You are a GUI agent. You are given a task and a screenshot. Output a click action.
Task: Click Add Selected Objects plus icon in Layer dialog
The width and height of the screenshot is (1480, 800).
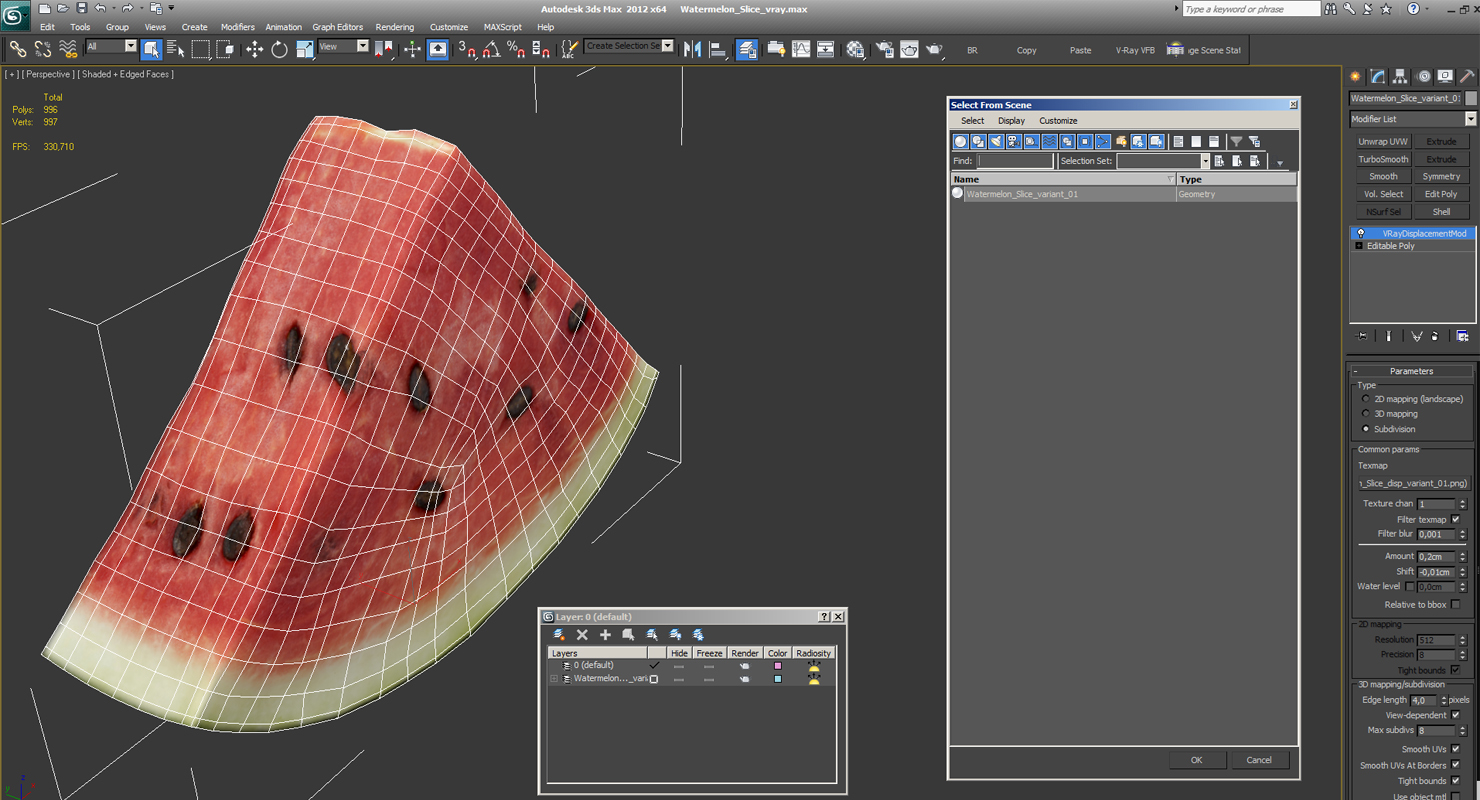[605, 635]
